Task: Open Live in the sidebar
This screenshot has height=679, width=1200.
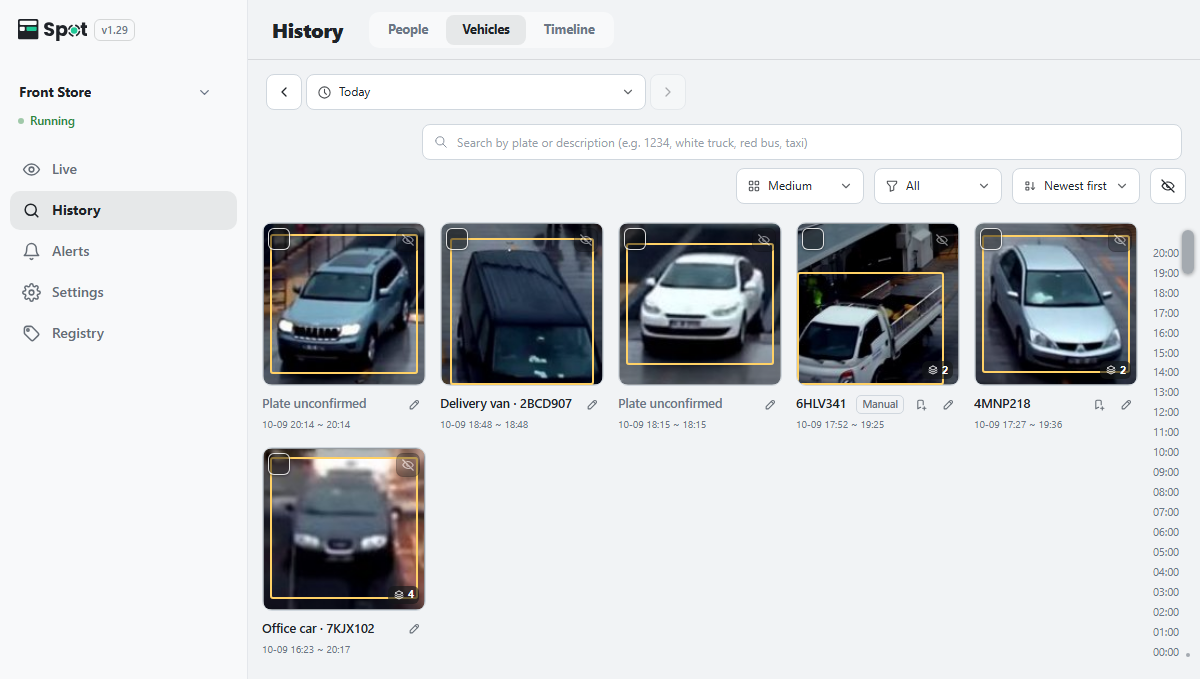Action: pyautogui.click(x=123, y=170)
